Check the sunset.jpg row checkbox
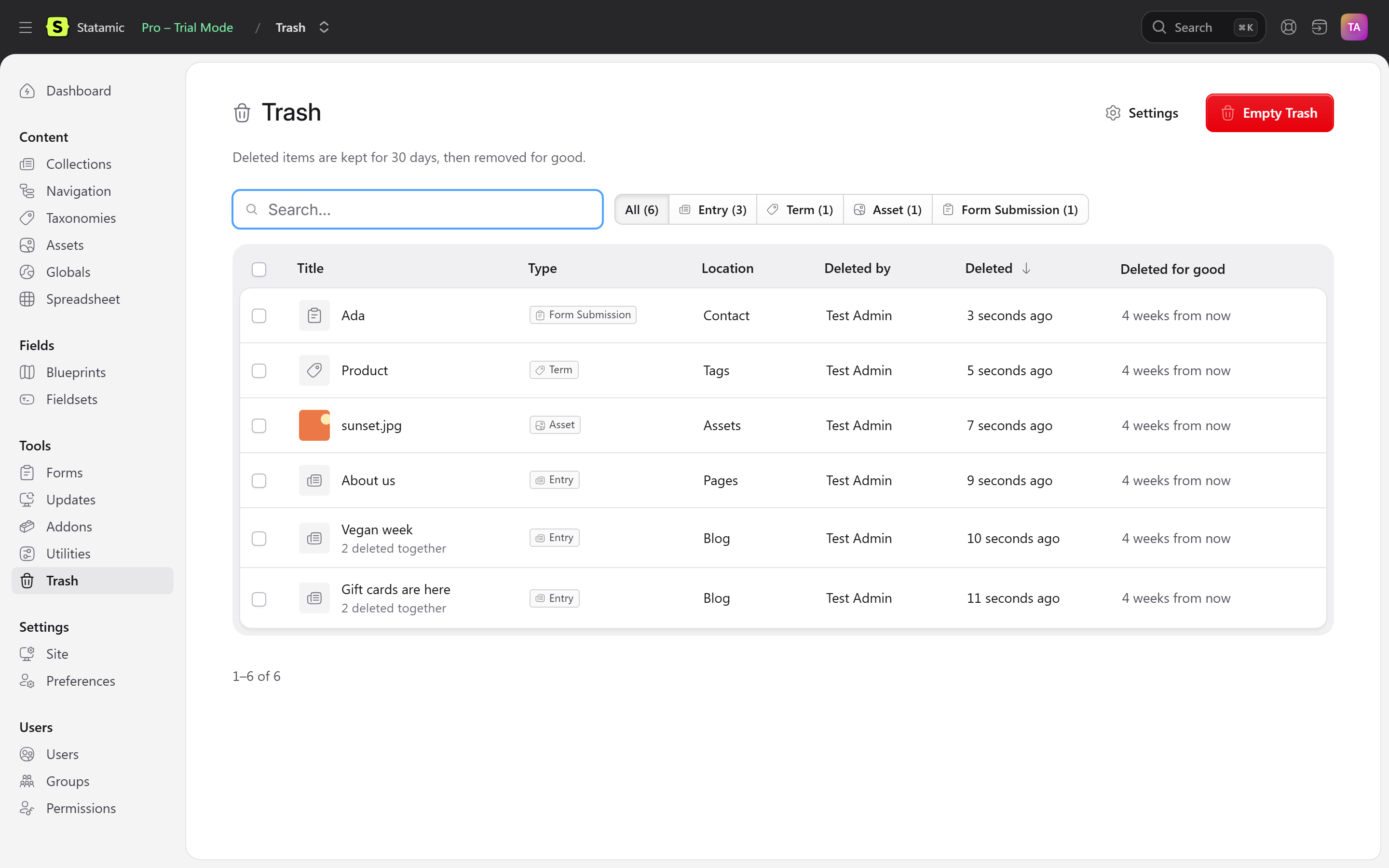 259,425
